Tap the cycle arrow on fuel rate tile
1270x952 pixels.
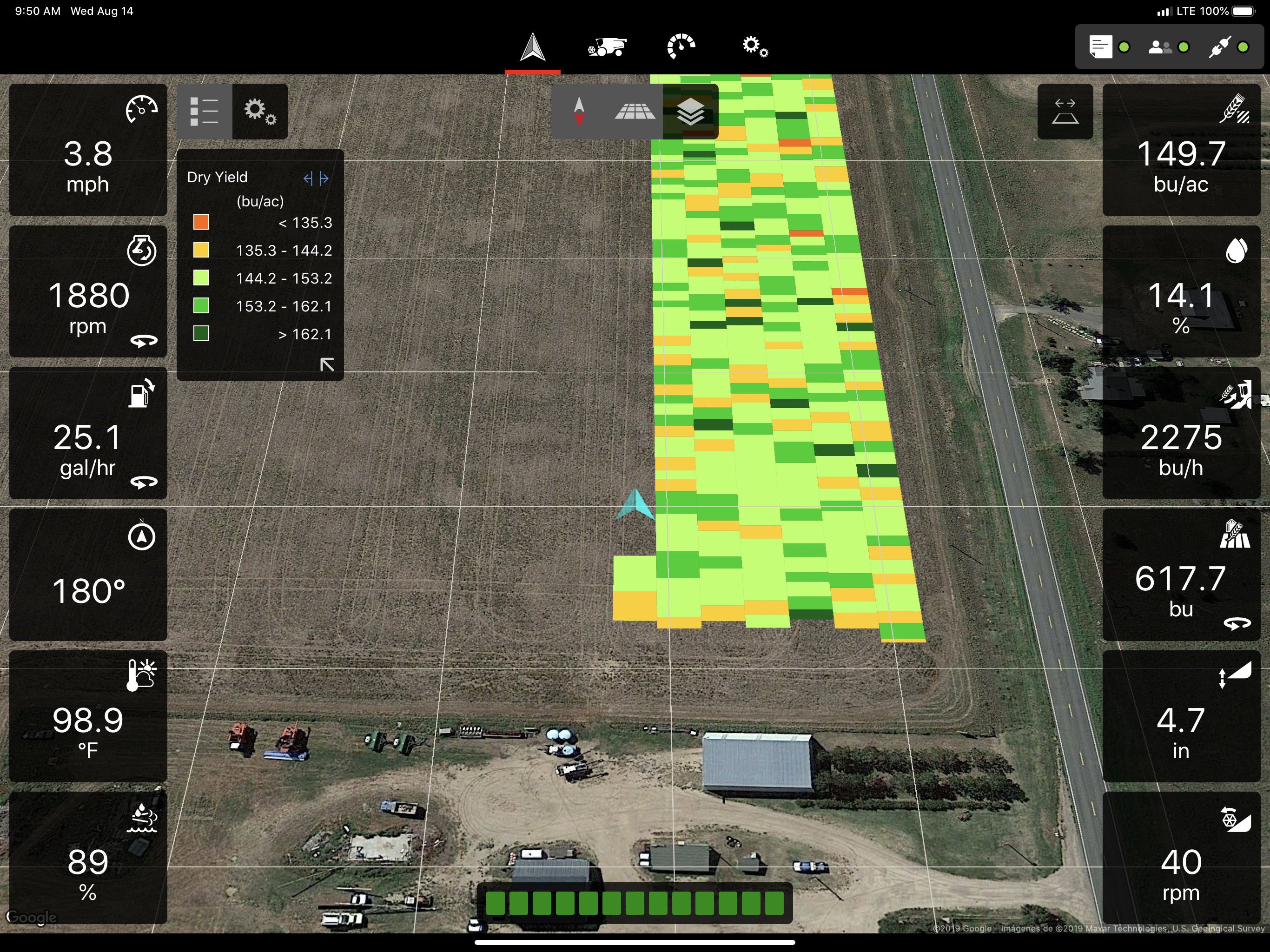click(x=144, y=483)
